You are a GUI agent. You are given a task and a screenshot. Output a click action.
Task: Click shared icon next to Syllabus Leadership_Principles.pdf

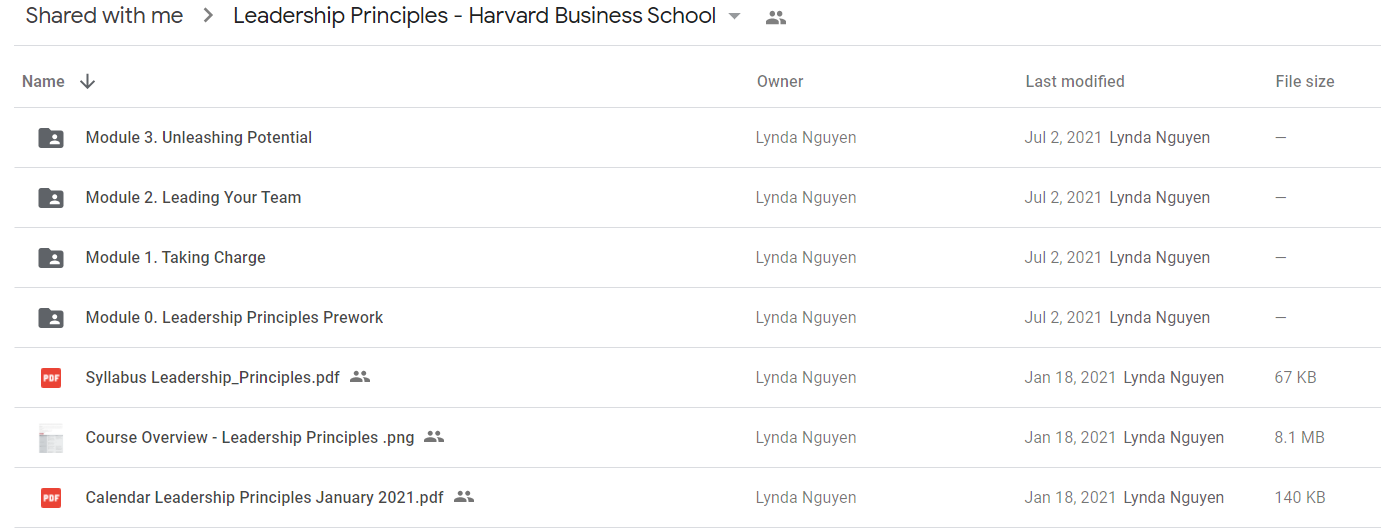360,377
